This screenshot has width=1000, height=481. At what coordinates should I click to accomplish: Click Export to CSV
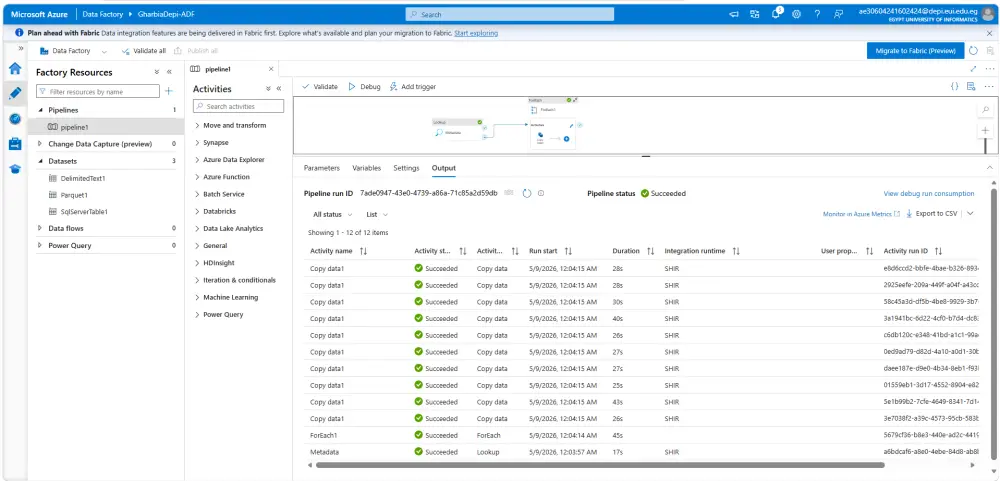point(932,214)
